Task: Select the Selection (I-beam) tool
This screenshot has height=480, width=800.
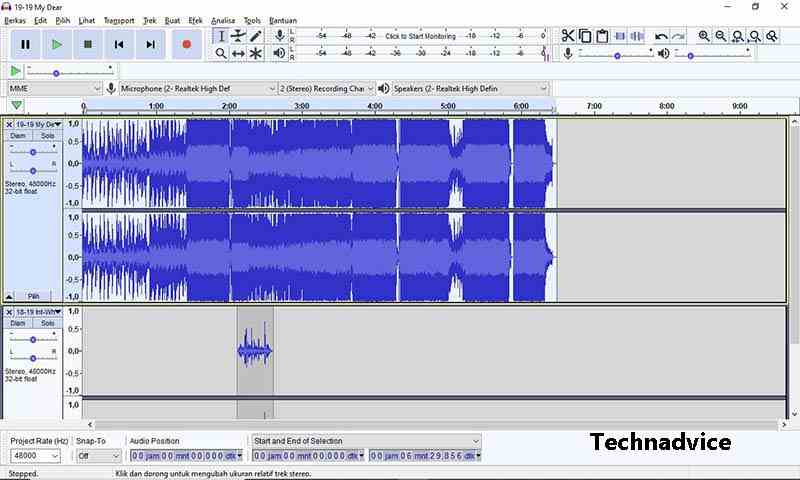Action: [221, 36]
